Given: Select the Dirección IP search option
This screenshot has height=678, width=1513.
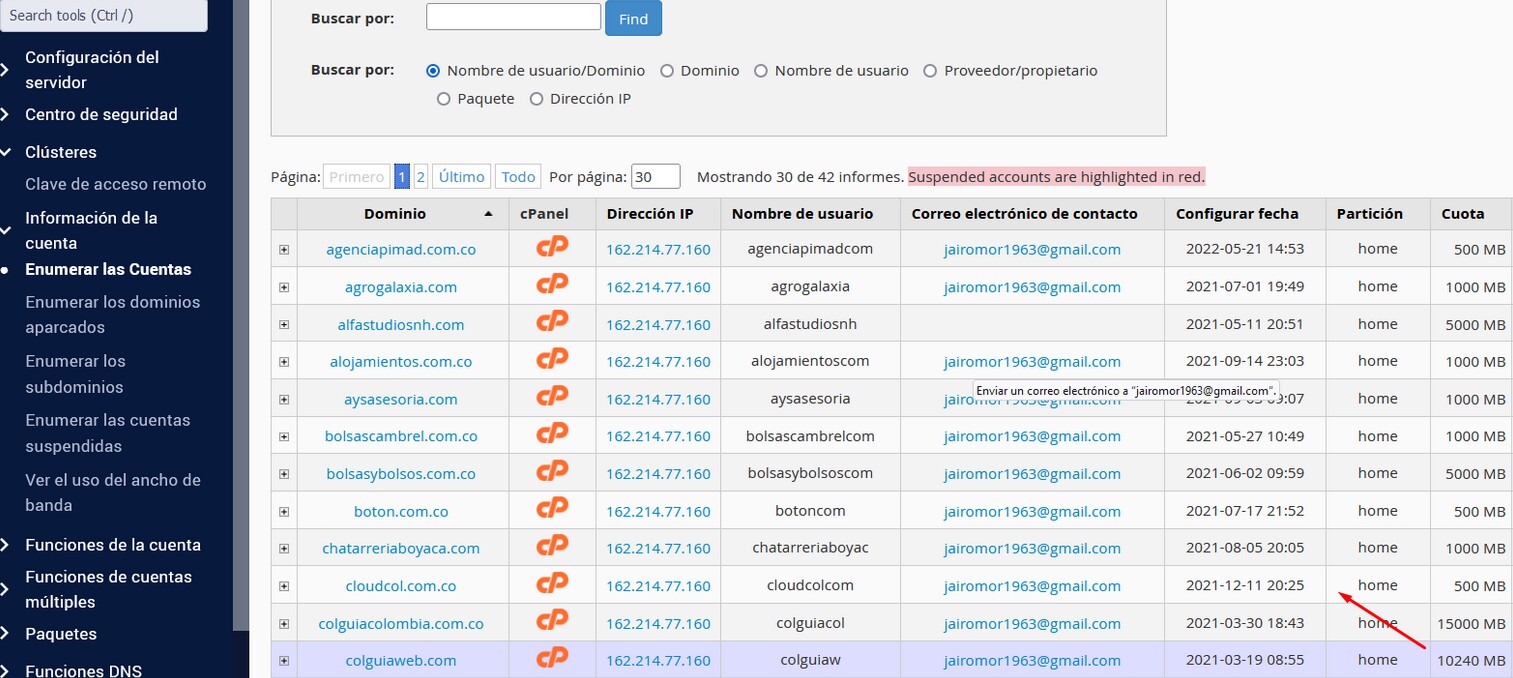Looking at the screenshot, I should pos(537,98).
